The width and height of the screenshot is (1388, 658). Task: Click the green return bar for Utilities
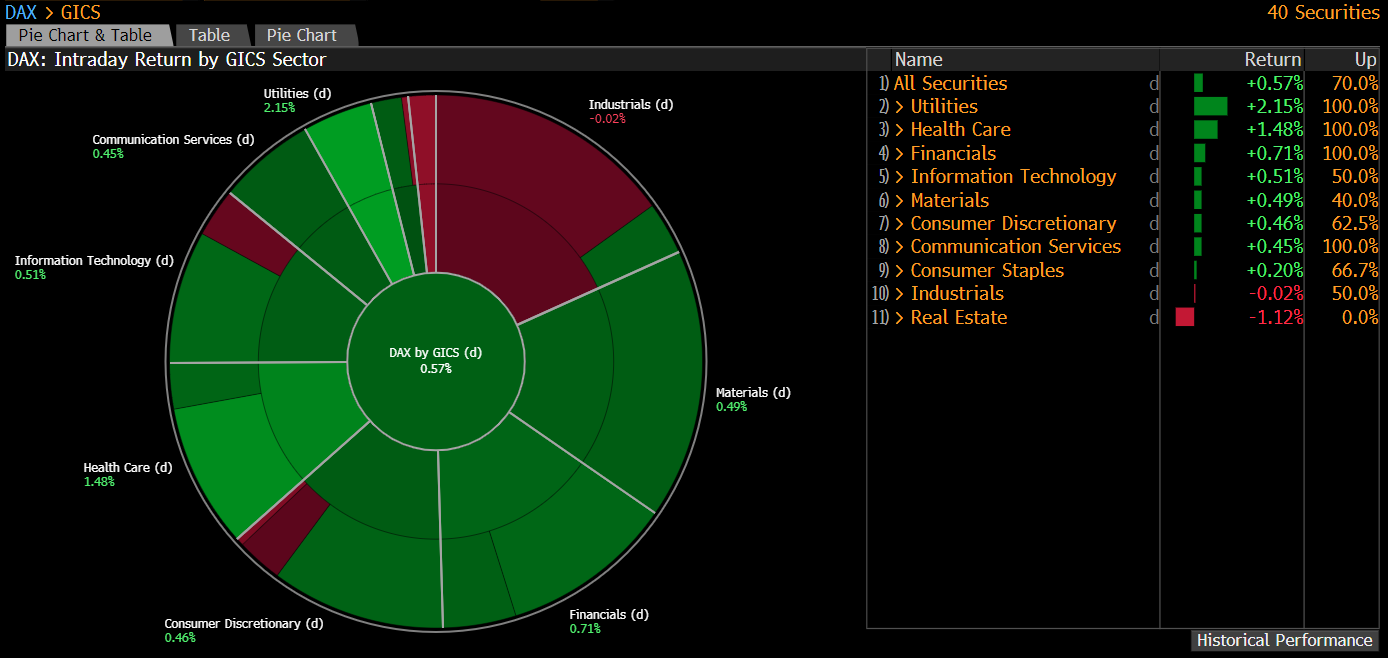click(1210, 107)
